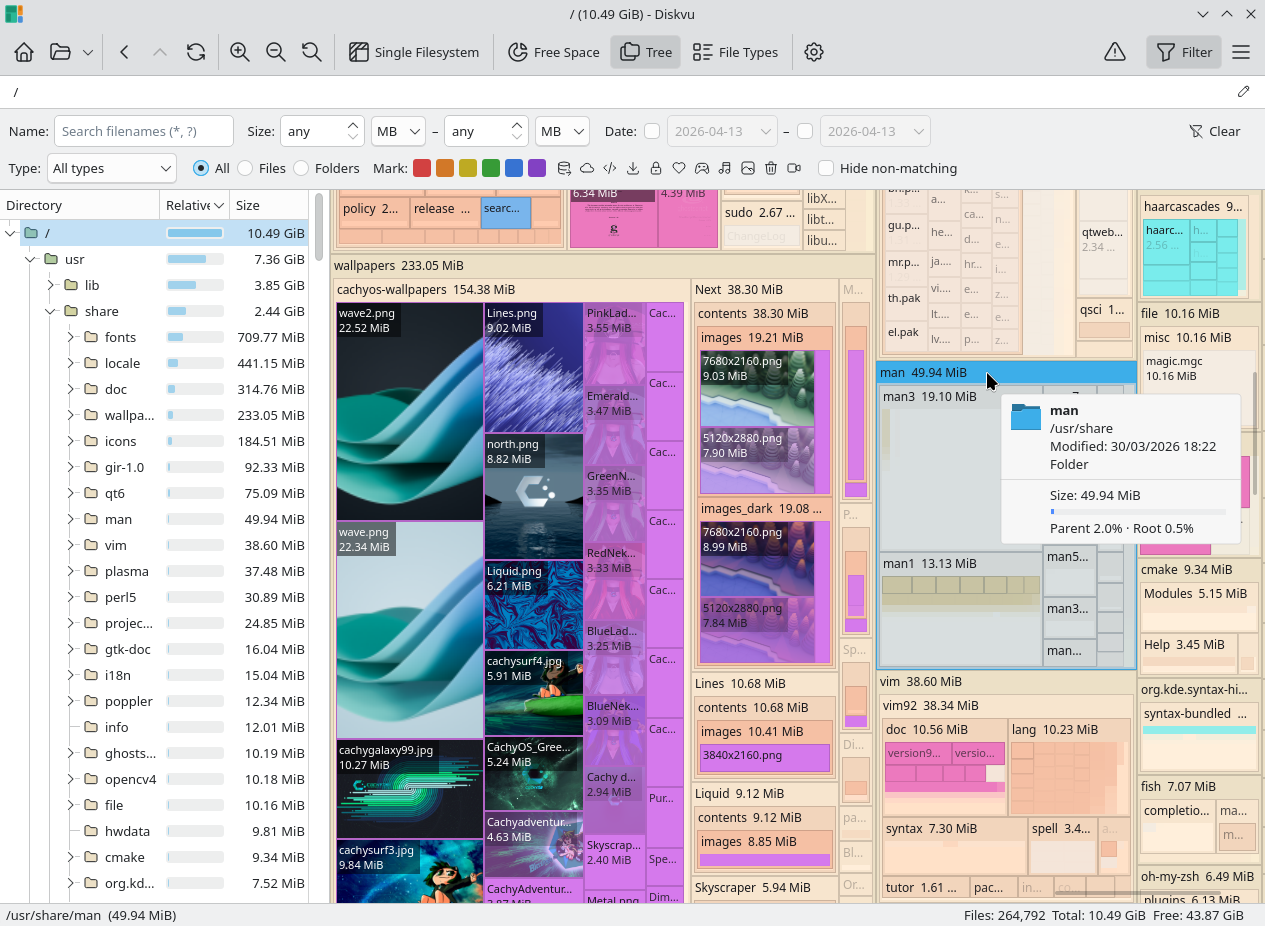Mark filter: image picture icon
The height and width of the screenshot is (926, 1265).
coord(748,168)
